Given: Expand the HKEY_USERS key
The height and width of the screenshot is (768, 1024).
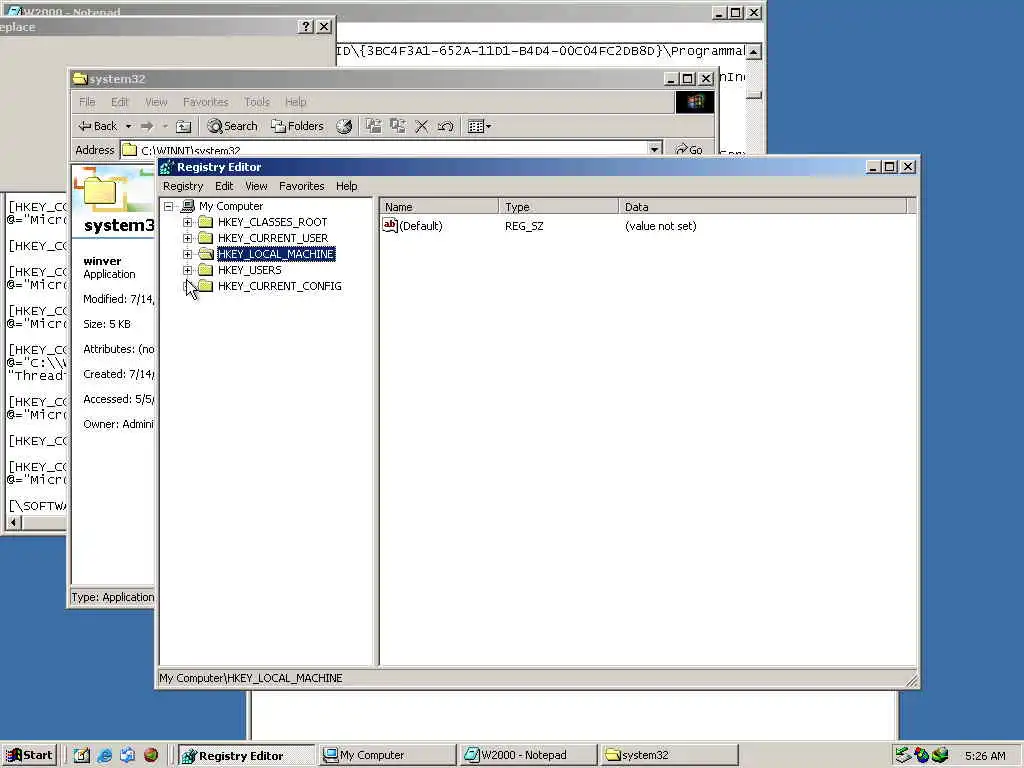Looking at the screenshot, I should [187, 270].
